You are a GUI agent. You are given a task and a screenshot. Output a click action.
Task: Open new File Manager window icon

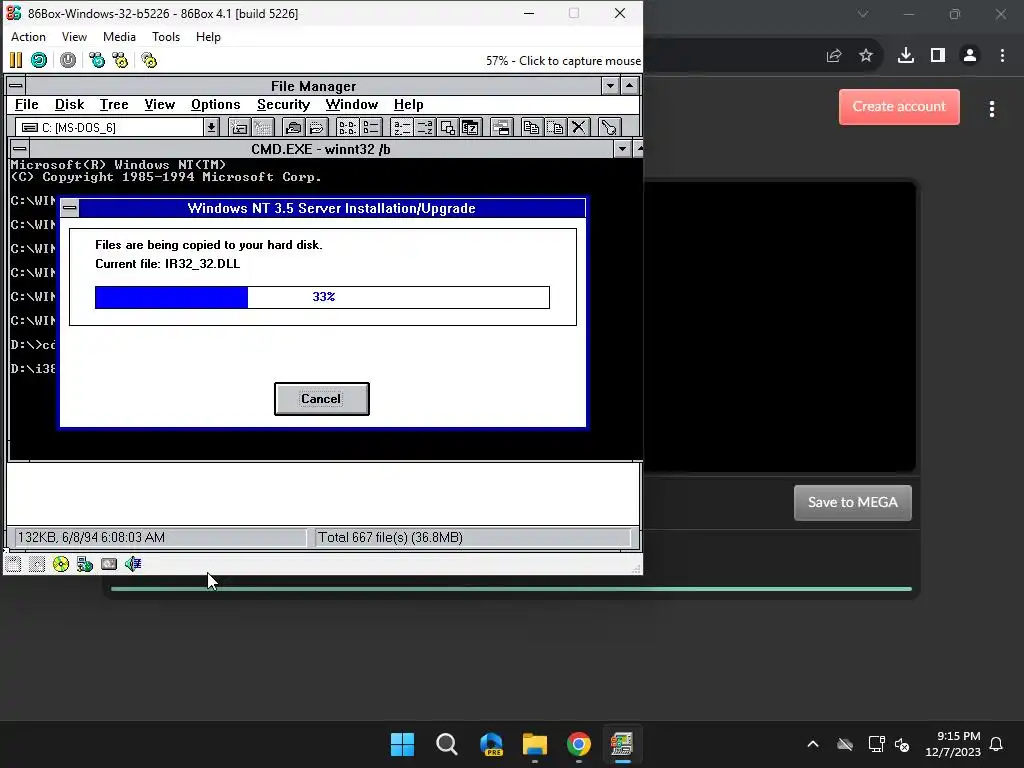pos(502,127)
